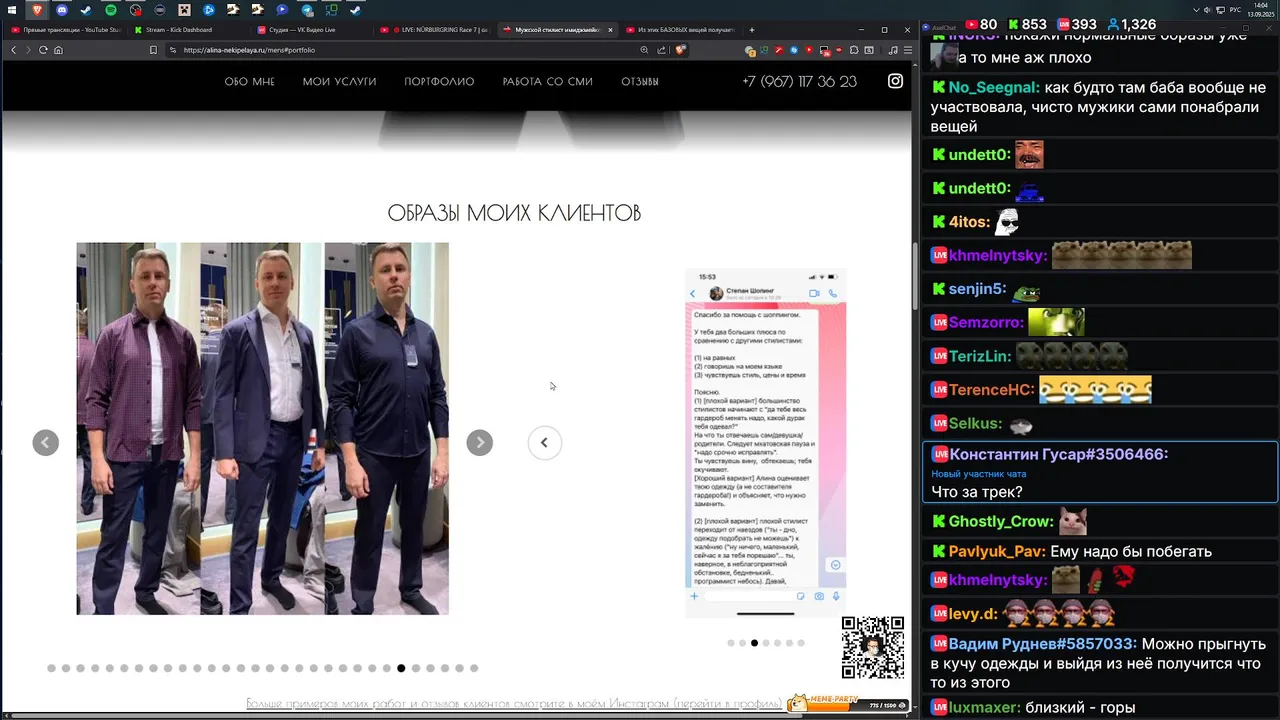
Task: Click username Ghostly_Crow in chat
Action: point(1001,522)
